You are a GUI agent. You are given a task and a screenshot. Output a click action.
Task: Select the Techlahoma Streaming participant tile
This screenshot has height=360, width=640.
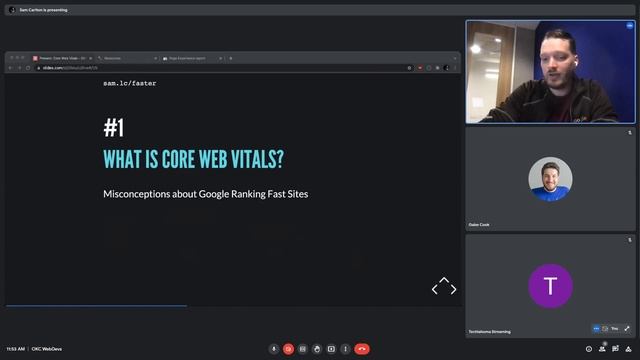(551, 286)
